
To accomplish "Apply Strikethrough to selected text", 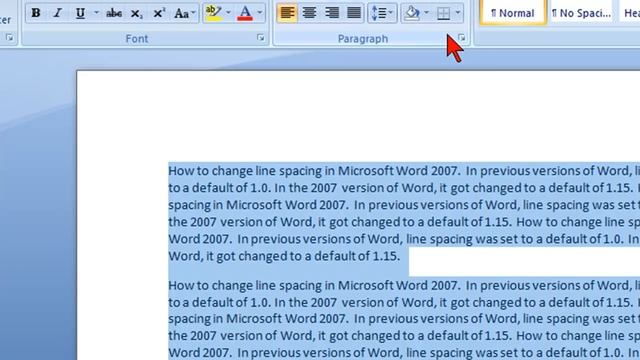I will (x=114, y=13).
